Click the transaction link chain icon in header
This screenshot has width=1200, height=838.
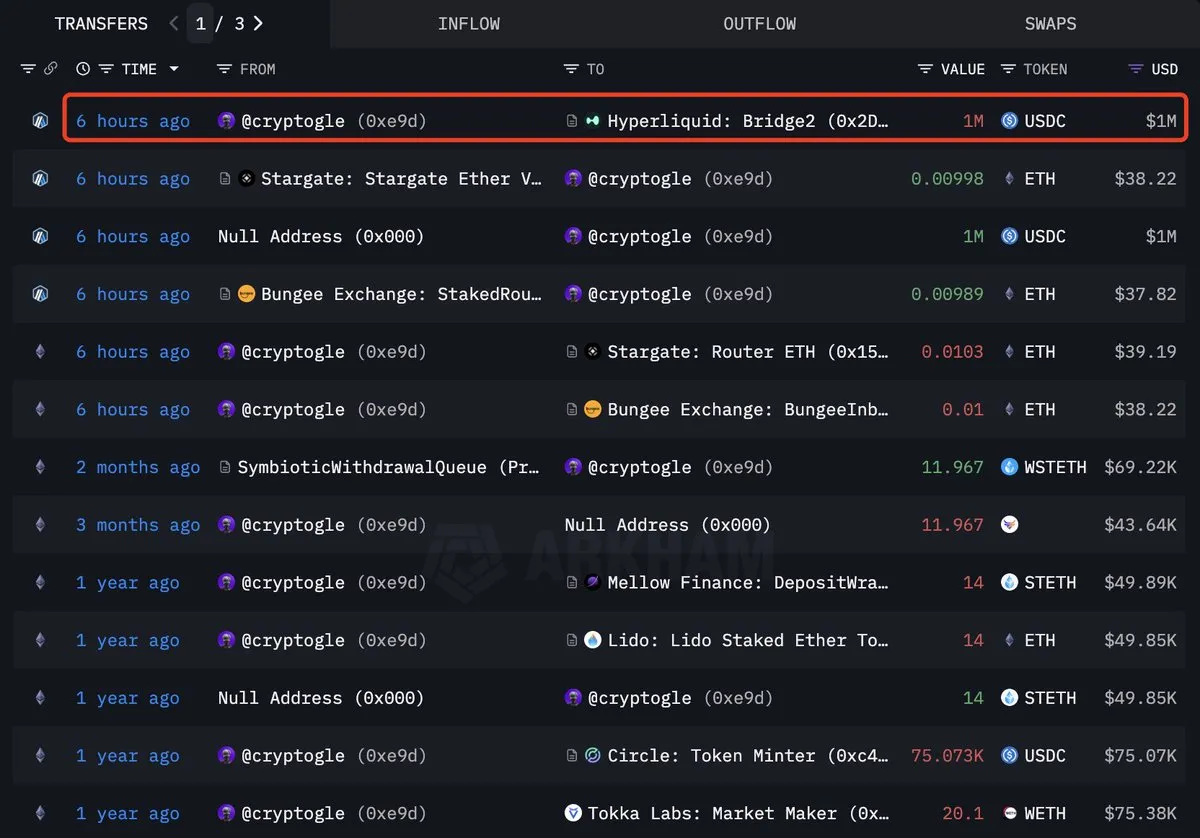pyautogui.click(x=50, y=69)
